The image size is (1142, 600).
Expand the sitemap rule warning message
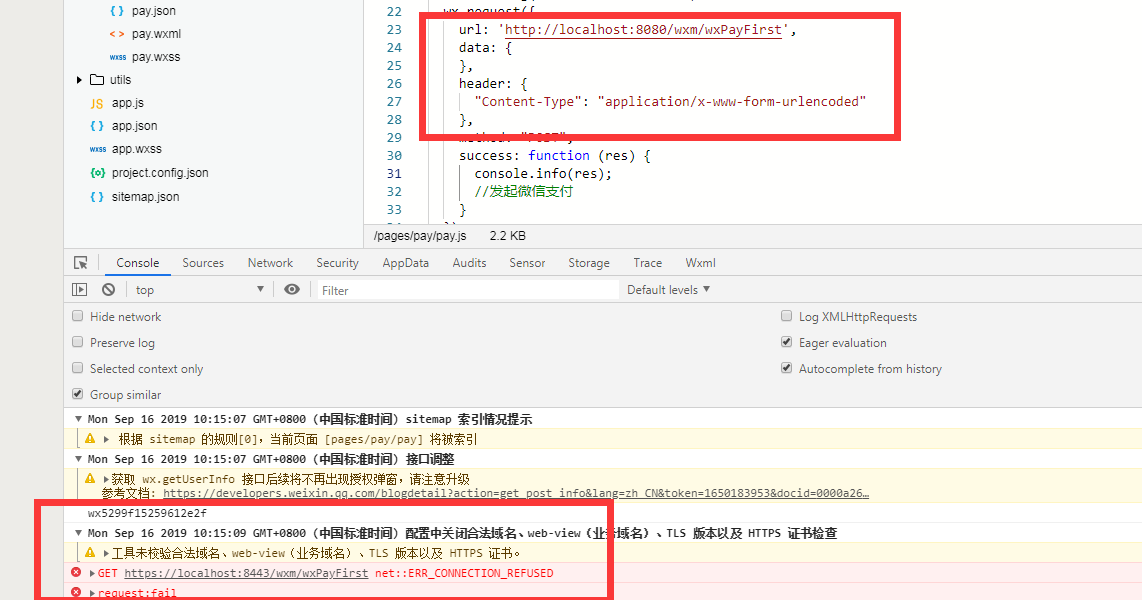pyautogui.click(x=106, y=439)
